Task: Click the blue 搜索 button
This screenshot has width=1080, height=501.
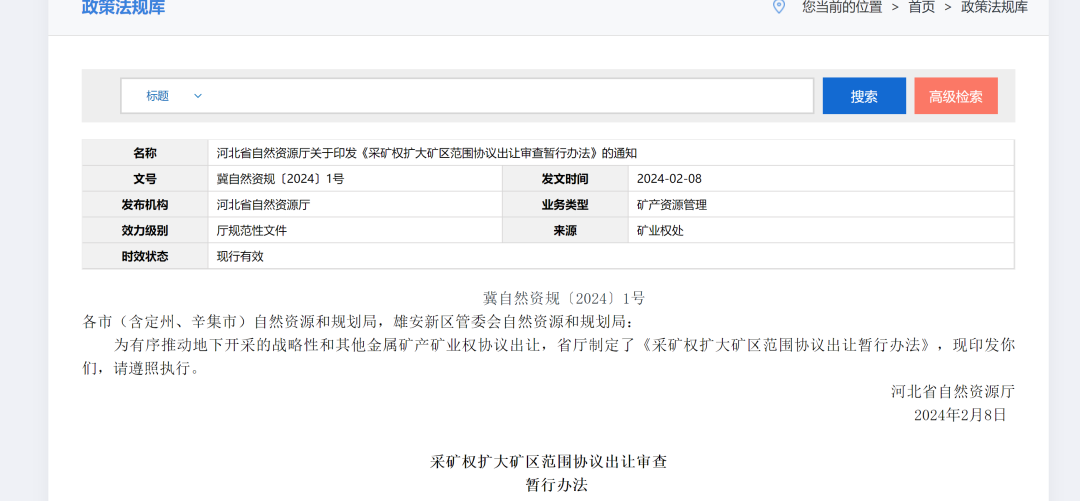Action: point(864,96)
